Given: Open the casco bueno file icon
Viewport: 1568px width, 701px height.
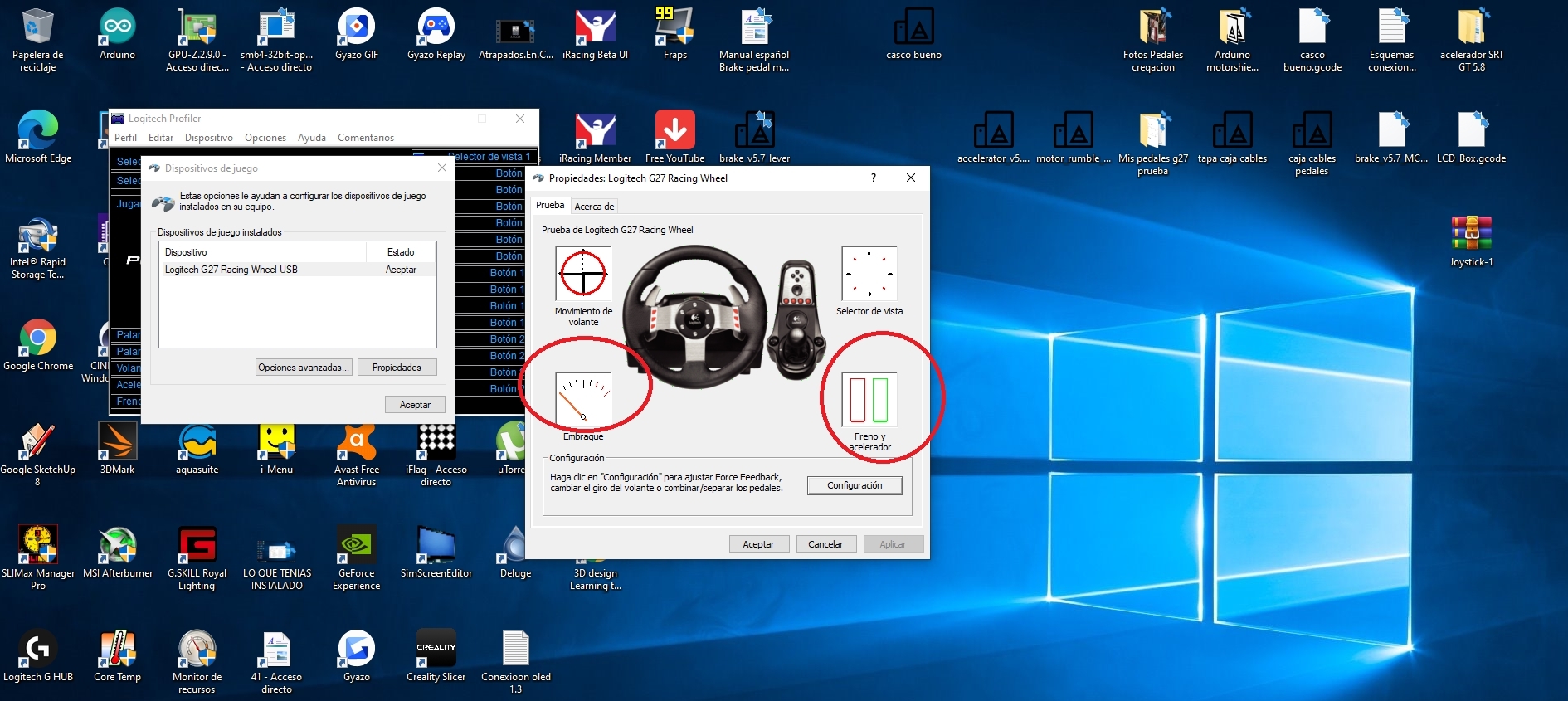Looking at the screenshot, I should 913,27.
